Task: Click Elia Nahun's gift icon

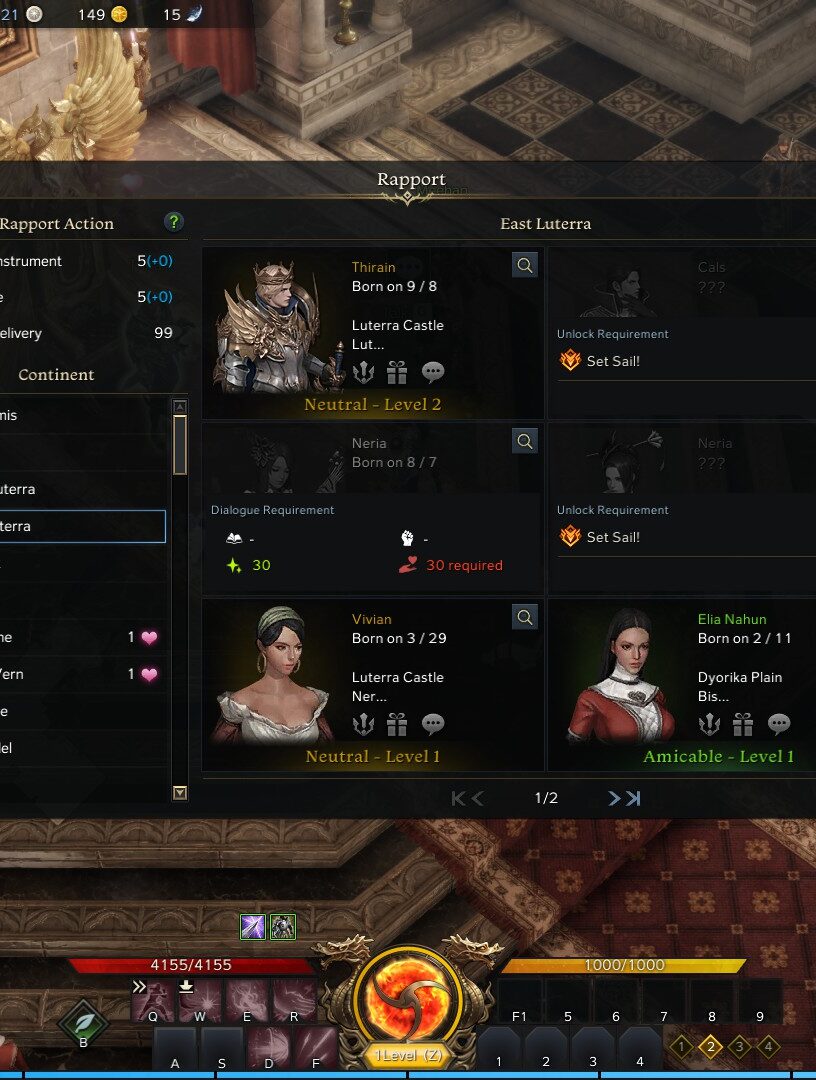Action: point(742,724)
